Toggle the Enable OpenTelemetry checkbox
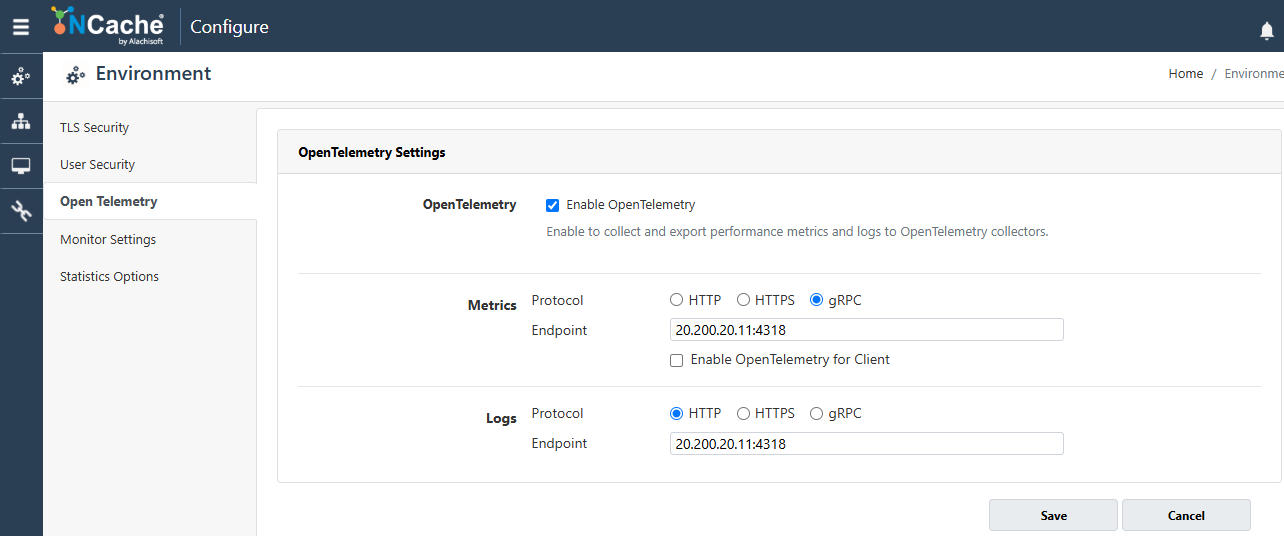The width and height of the screenshot is (1284, 536). tap(552, 205)
